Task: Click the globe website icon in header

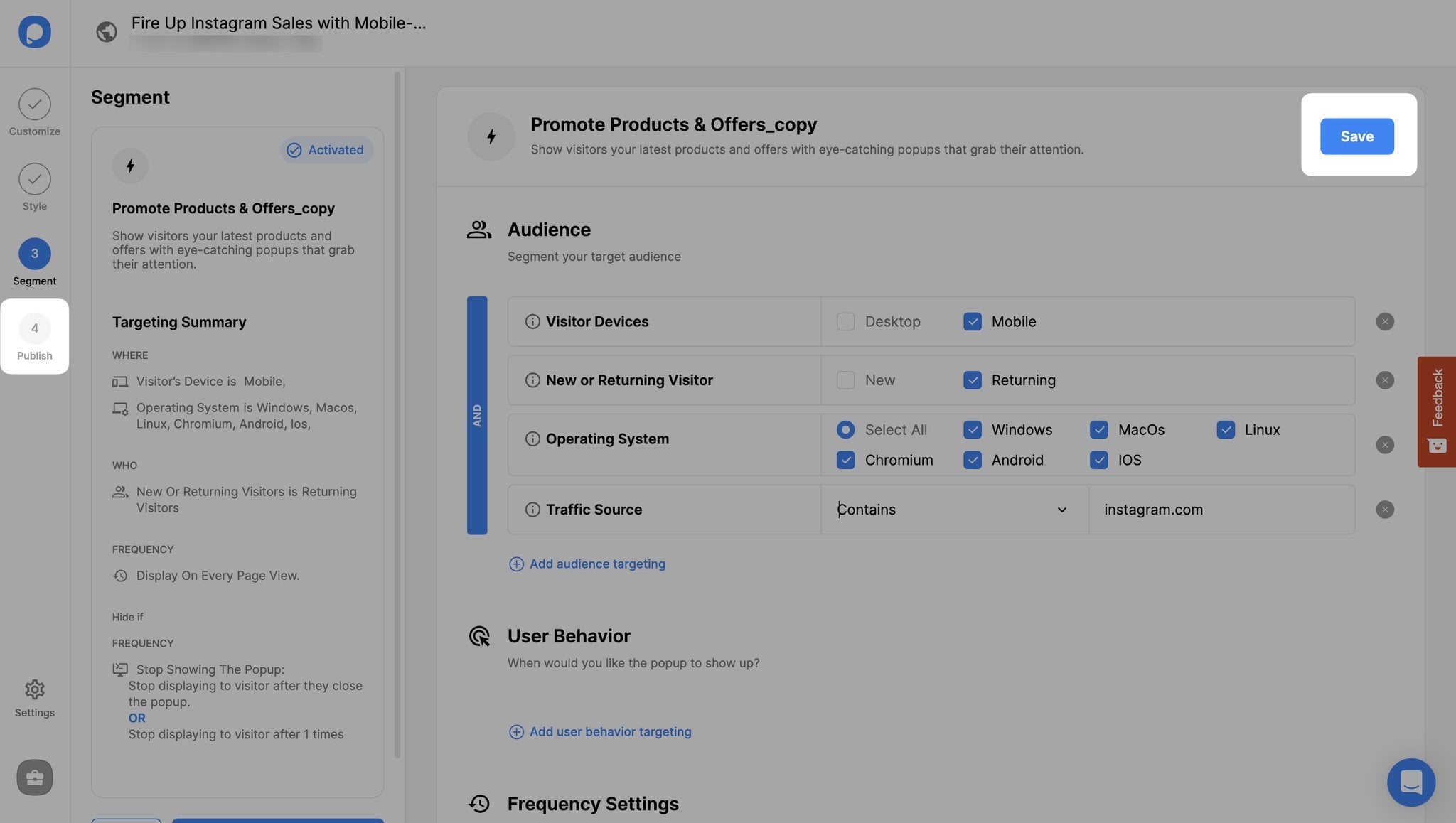Action: click(x=107, y=32)
